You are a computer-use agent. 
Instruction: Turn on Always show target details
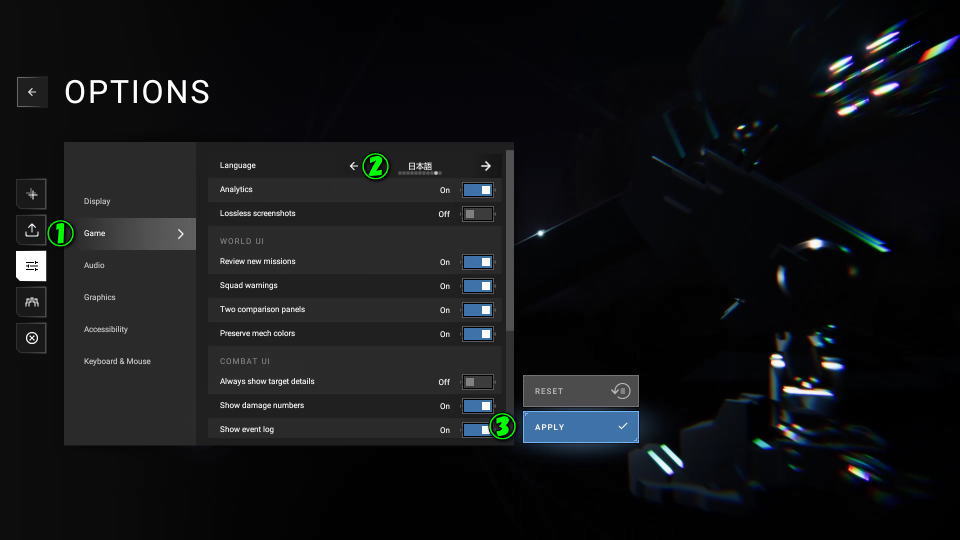coord(478,382)
